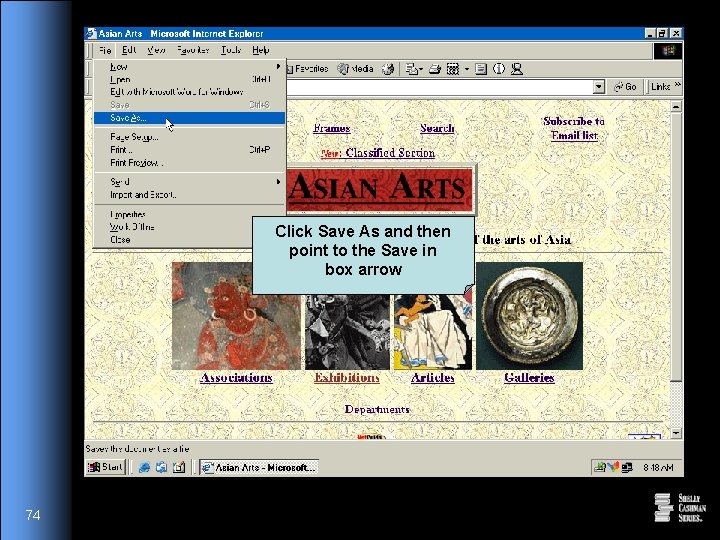Click the Show Desktop quick launch icon
This screenshot has height=540, width=720.
[179, 467]
